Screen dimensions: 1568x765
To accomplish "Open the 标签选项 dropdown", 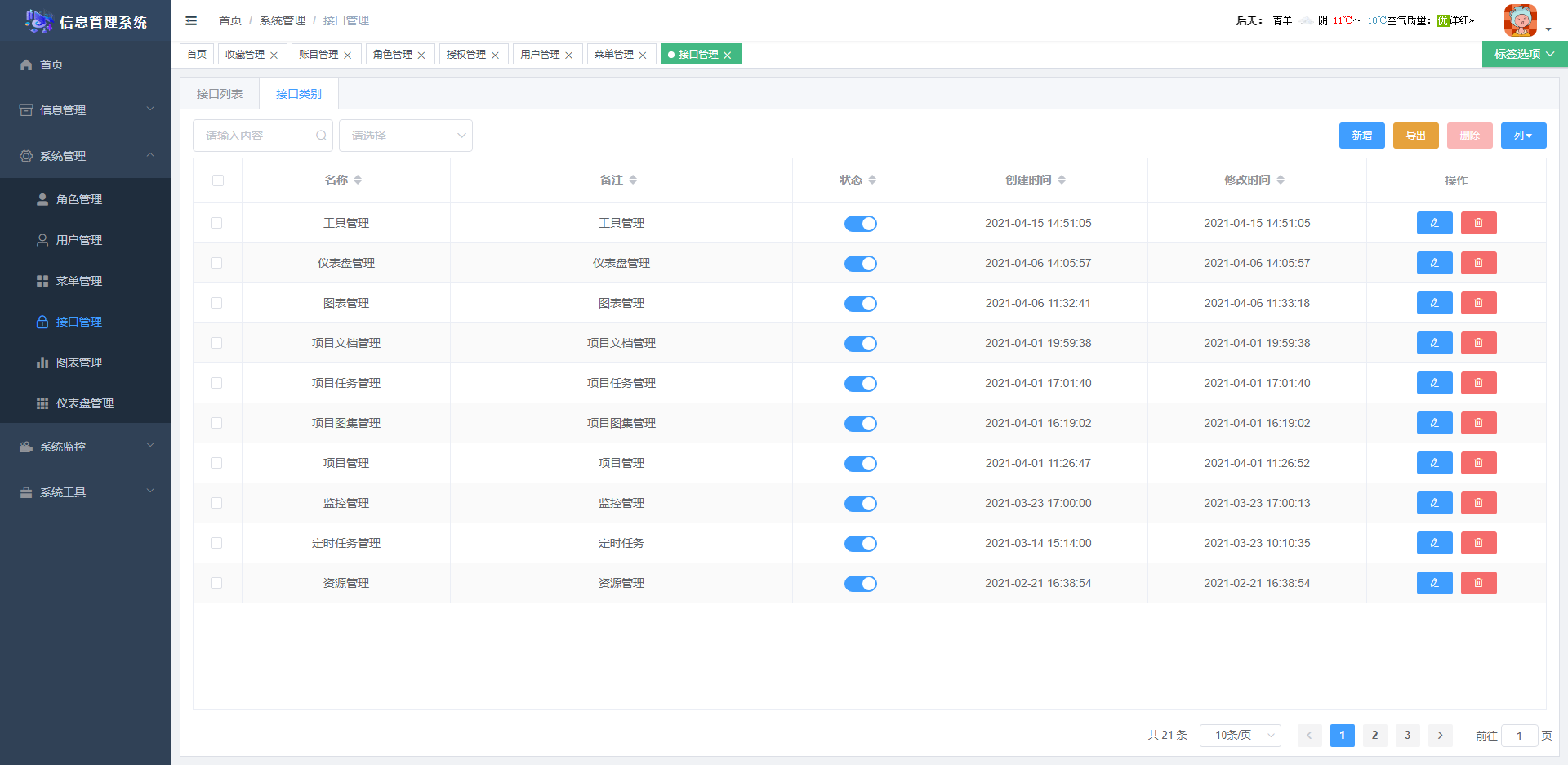I will (1525, 54).
